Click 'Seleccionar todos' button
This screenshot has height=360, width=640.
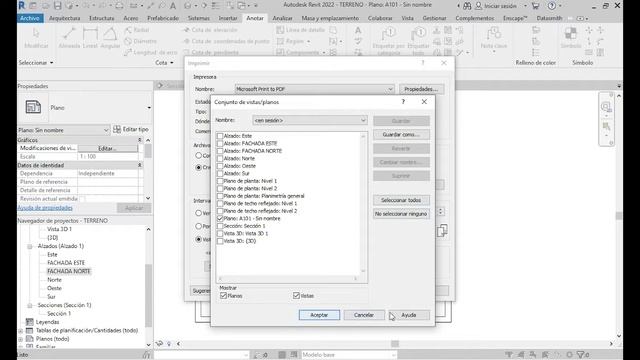tap(401, 200)
